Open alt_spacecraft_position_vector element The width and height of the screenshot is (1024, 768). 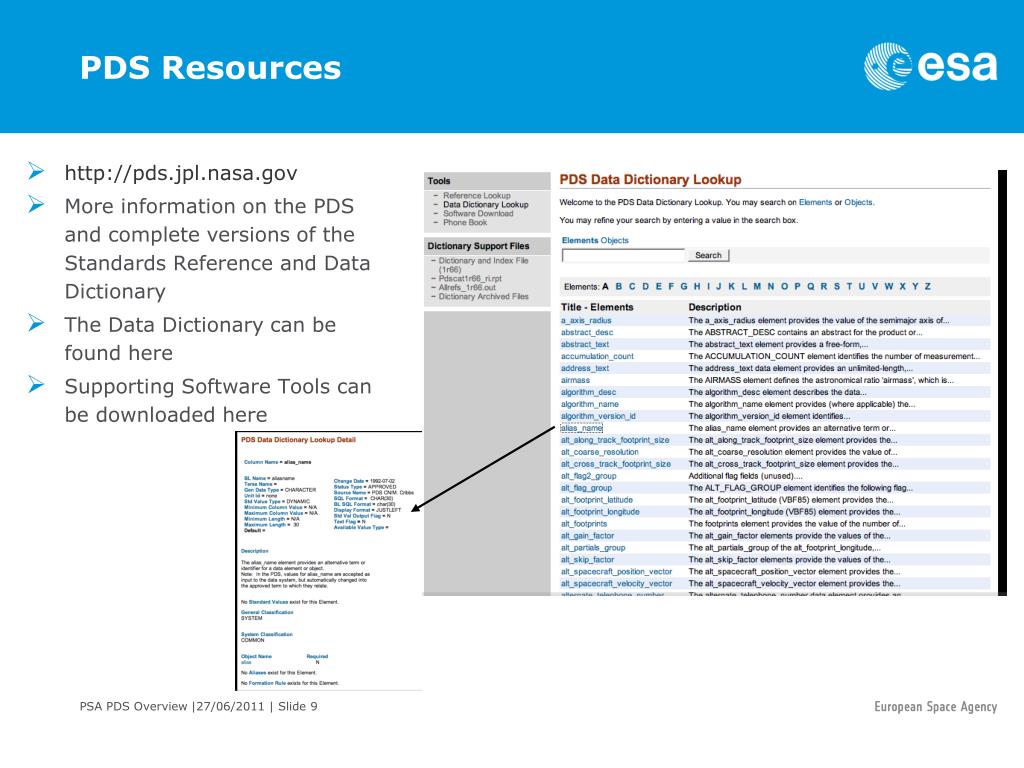click(x=616, y=572)
